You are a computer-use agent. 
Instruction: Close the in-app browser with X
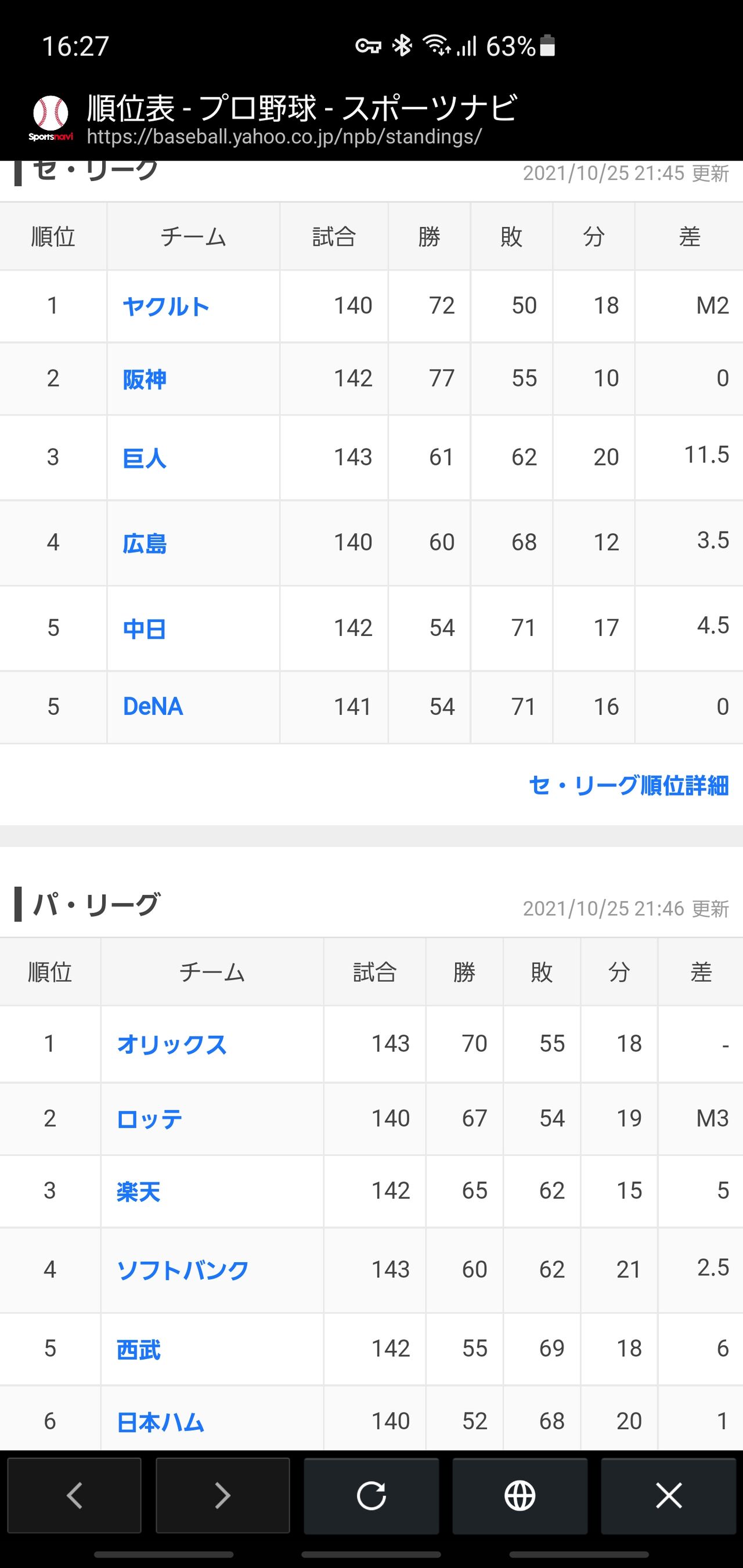pos(668,1494)
